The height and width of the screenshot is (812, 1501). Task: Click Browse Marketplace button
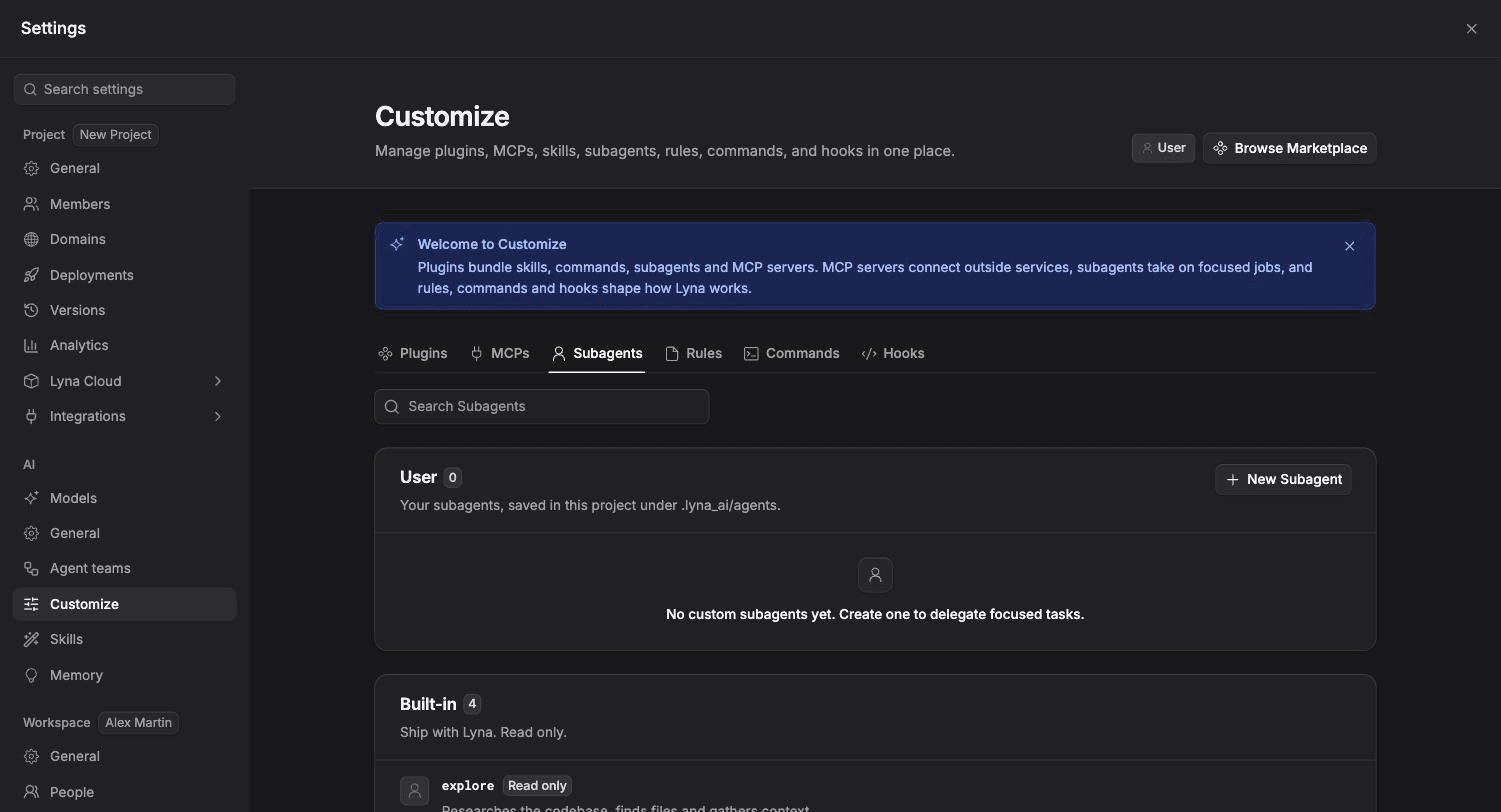pos(1290,148)
